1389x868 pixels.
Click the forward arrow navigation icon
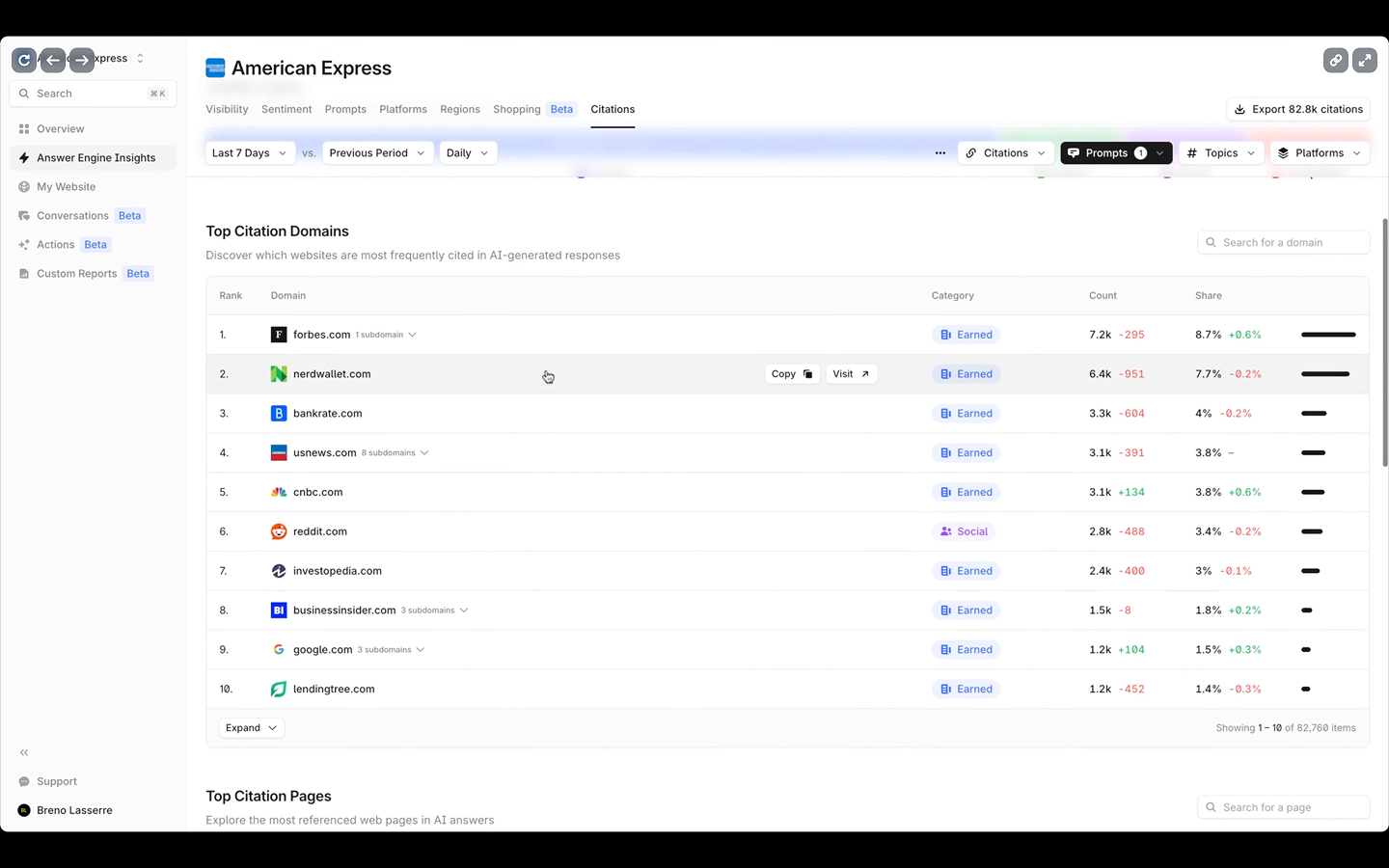pyautogui.click(x=82, y=60)
